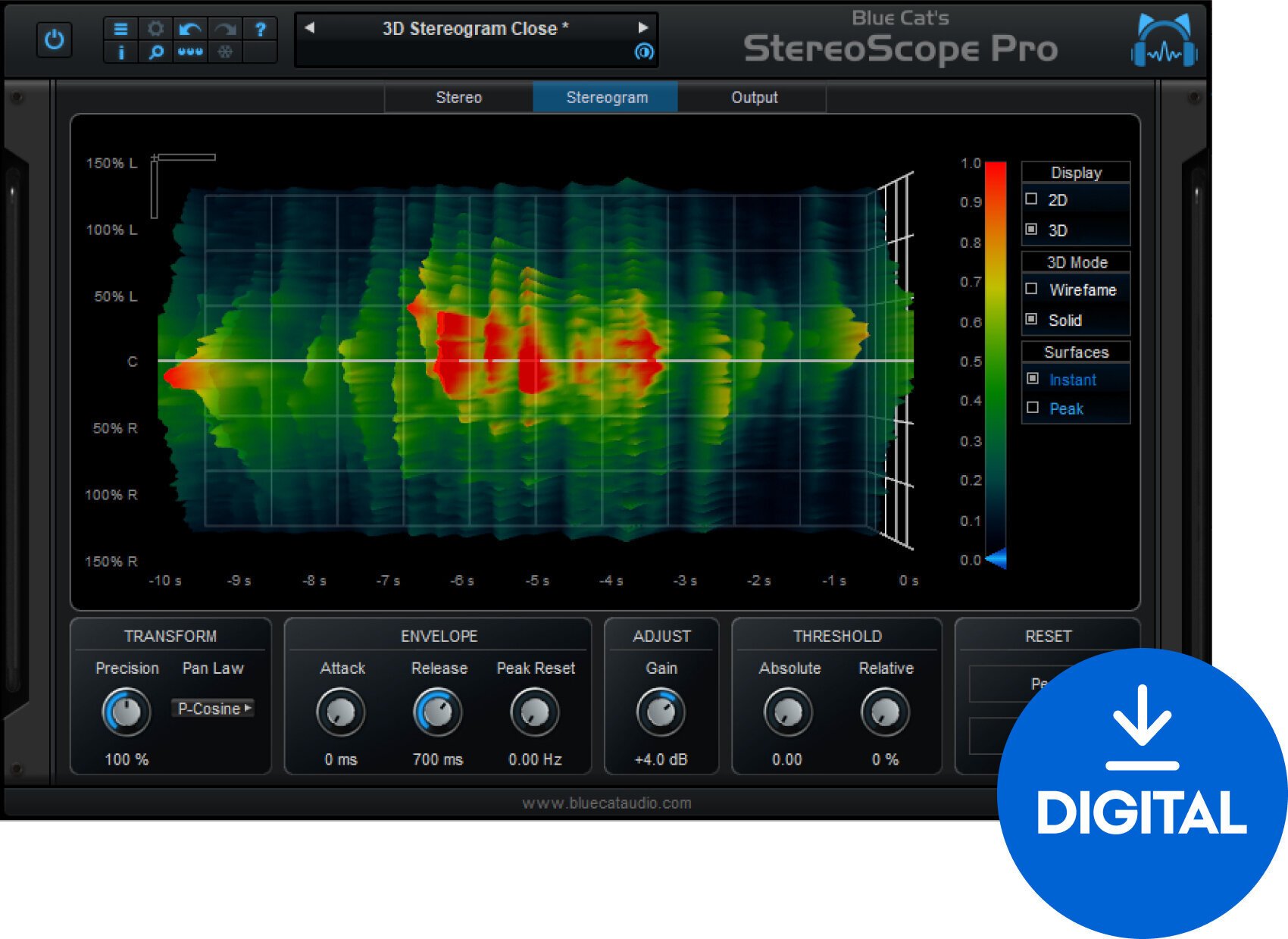Open the Output tab
This screenshot has width=1288, height=939.
tap(754, 97)
